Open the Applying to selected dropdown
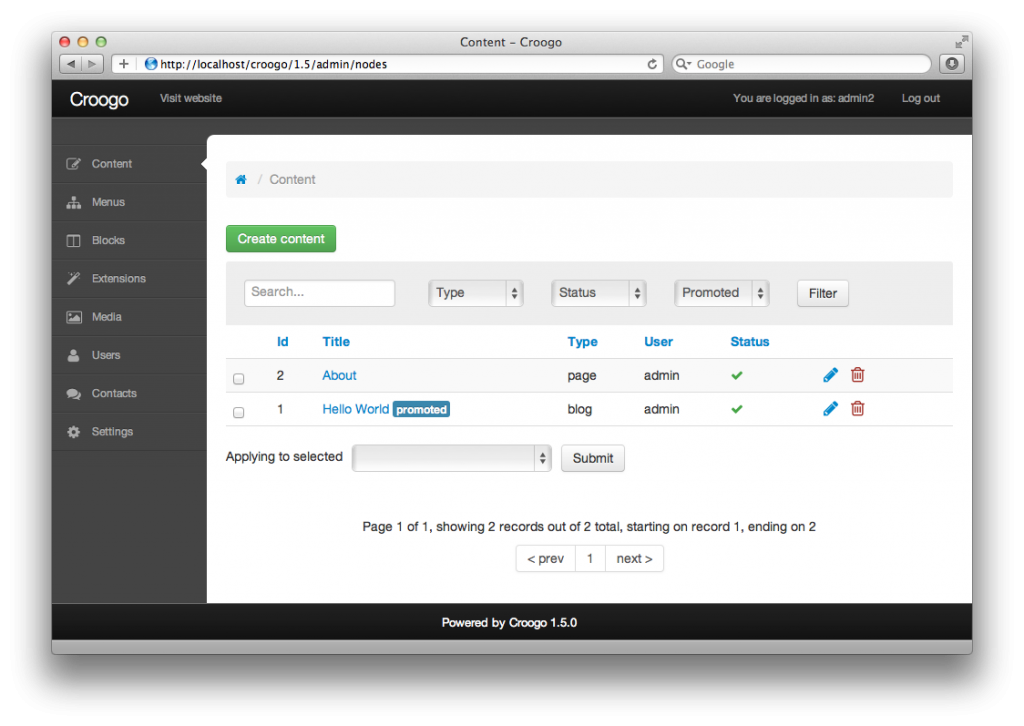Image resolution: width=1024 pixels, height=726 pixels. 452,458
